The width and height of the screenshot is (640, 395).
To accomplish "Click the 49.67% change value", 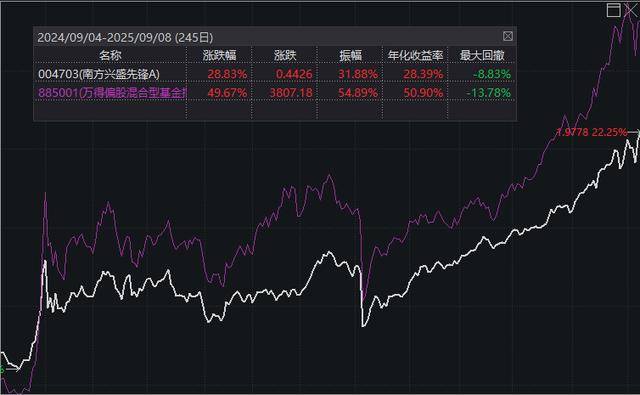I will pyautogui.click(x=227, y=93).
